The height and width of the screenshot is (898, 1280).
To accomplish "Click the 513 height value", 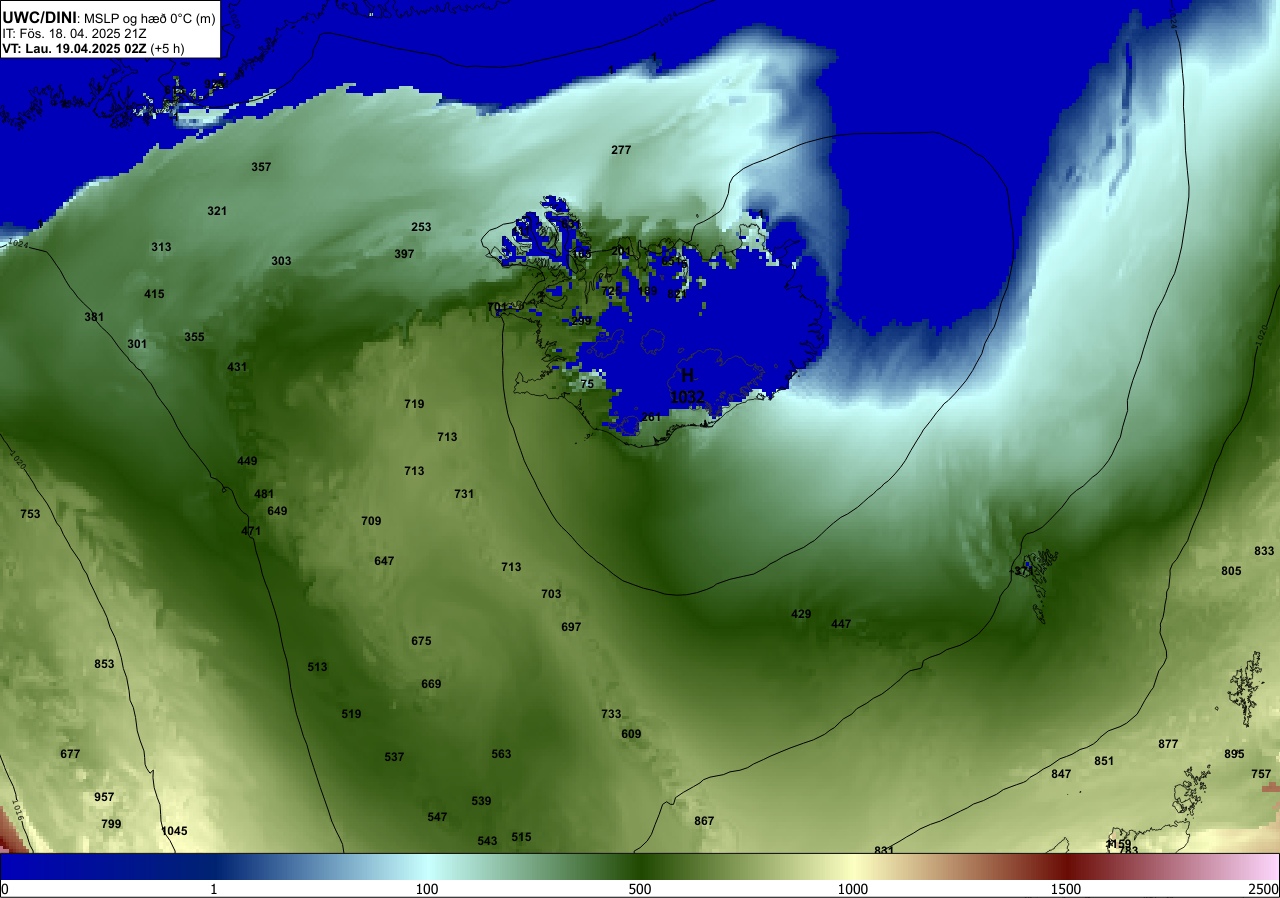I will 317,667.
